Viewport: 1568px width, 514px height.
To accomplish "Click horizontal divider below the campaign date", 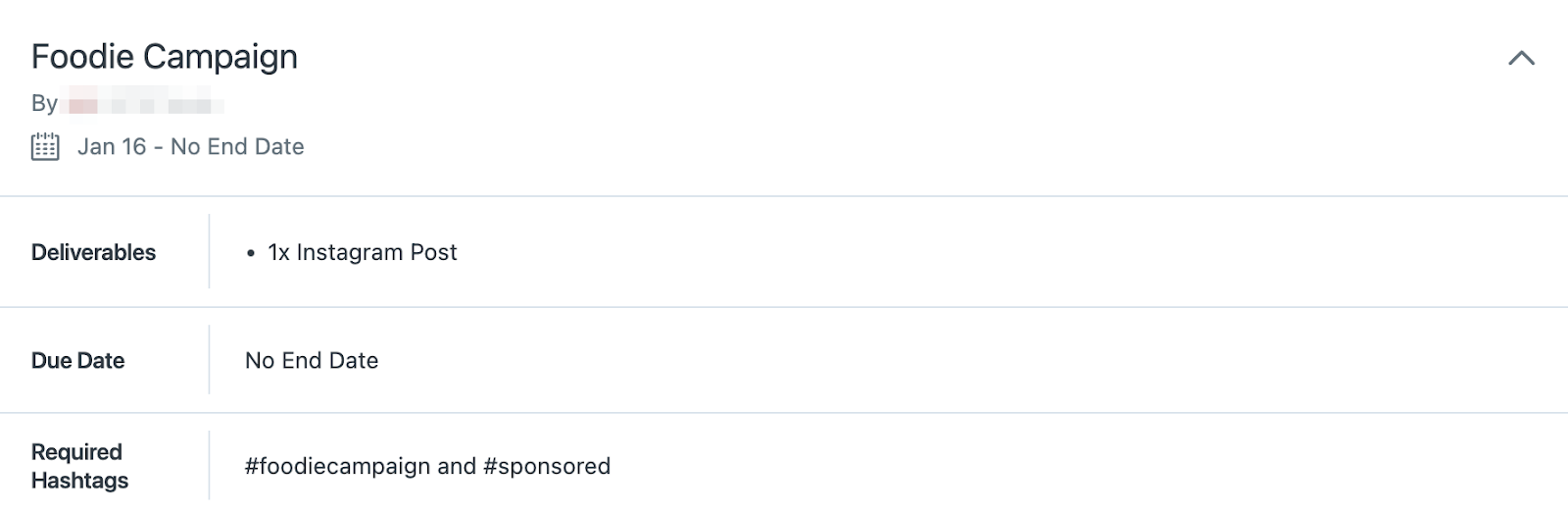I will click(784, 196).
